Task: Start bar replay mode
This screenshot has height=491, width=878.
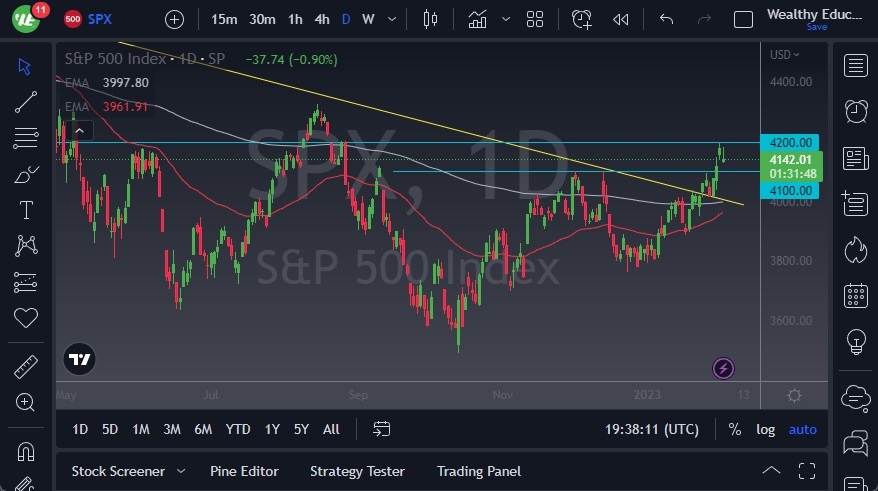Action: pyautogui.click(x=620, y=20)
